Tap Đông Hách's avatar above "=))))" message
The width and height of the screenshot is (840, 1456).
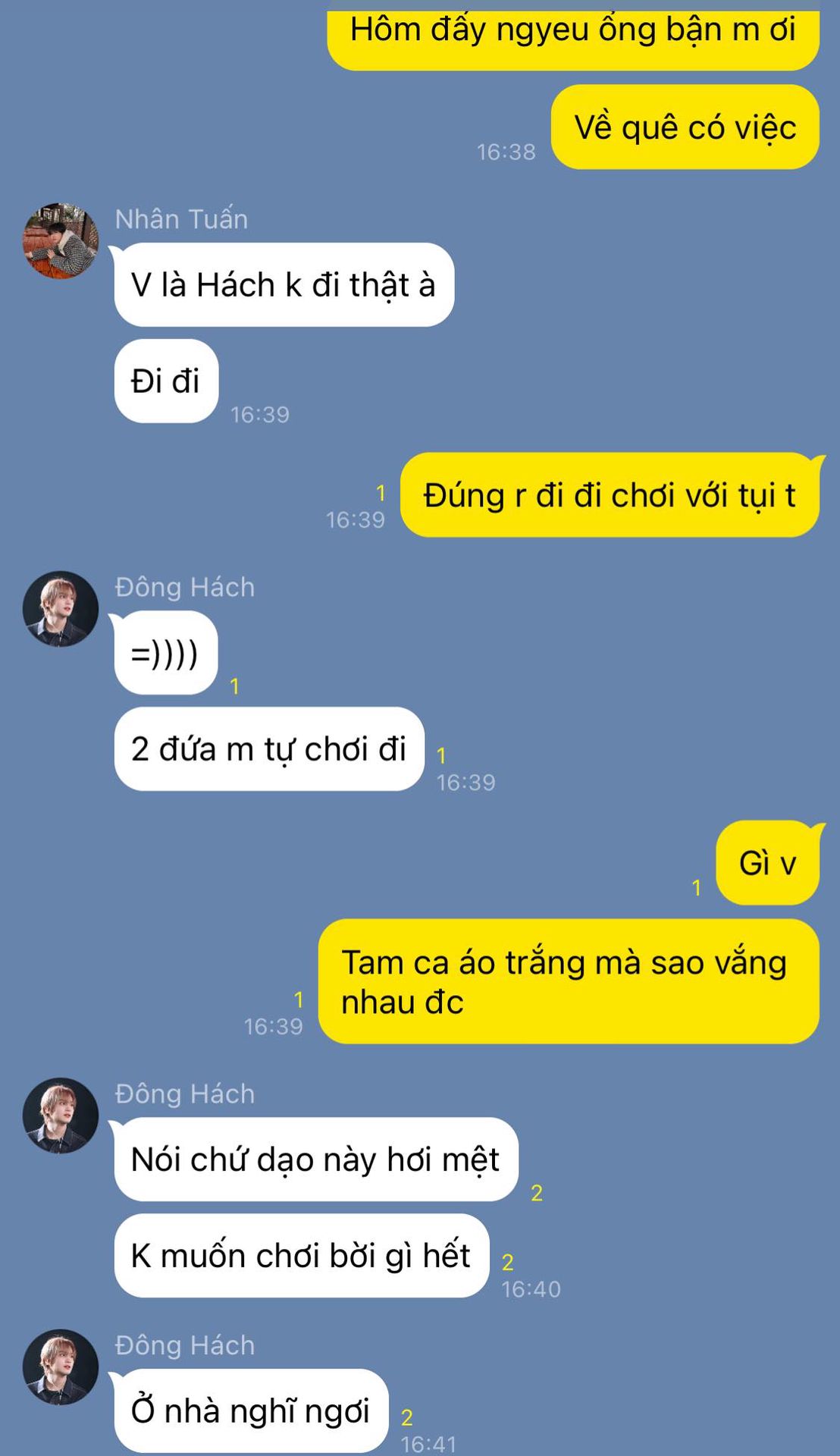coord(61,609)
